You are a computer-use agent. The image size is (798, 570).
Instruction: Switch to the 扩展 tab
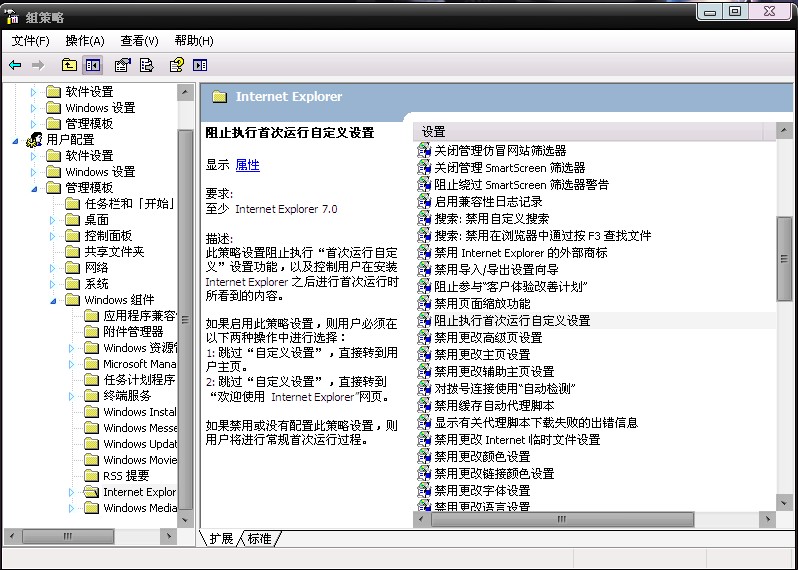point(221,538)
